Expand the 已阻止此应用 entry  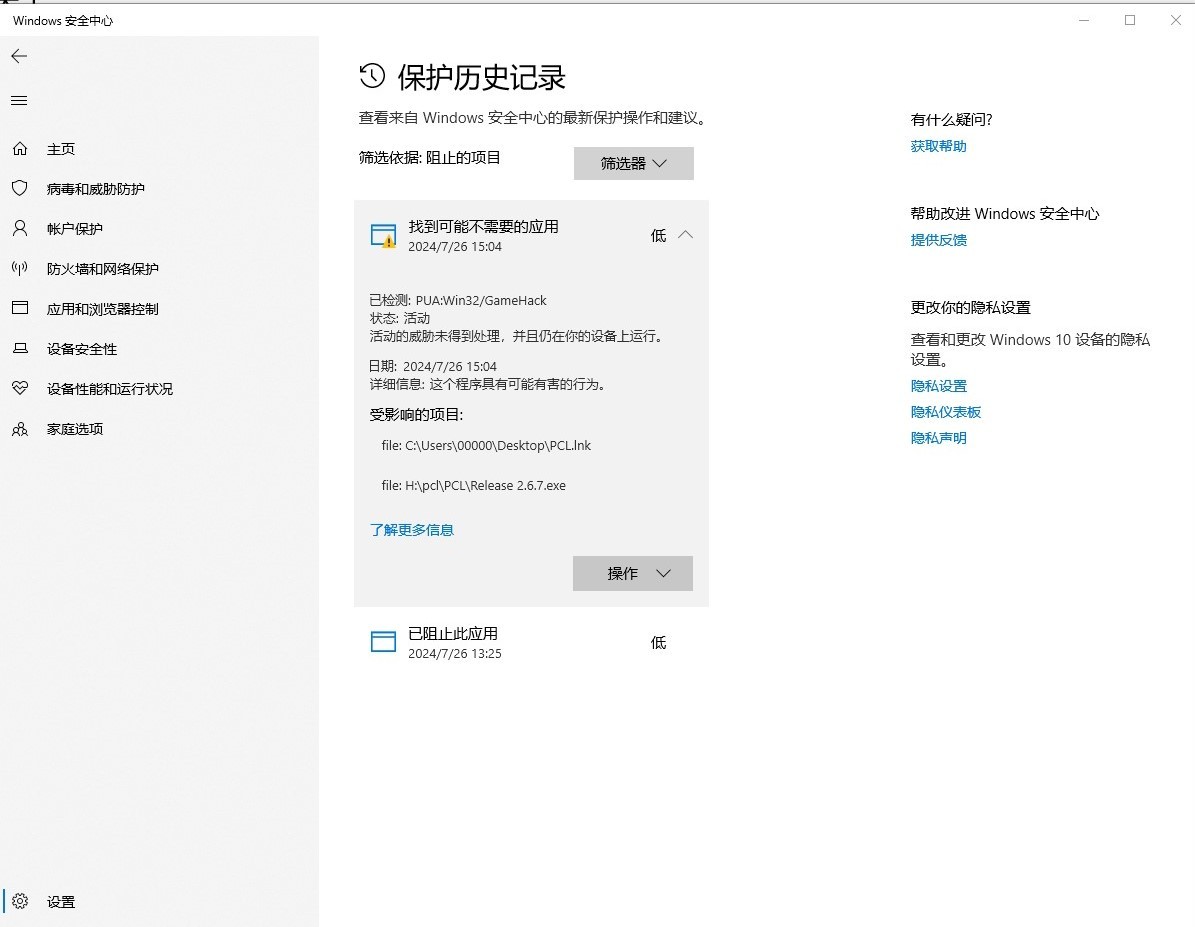pyautogui.click(x=531, y=642)
